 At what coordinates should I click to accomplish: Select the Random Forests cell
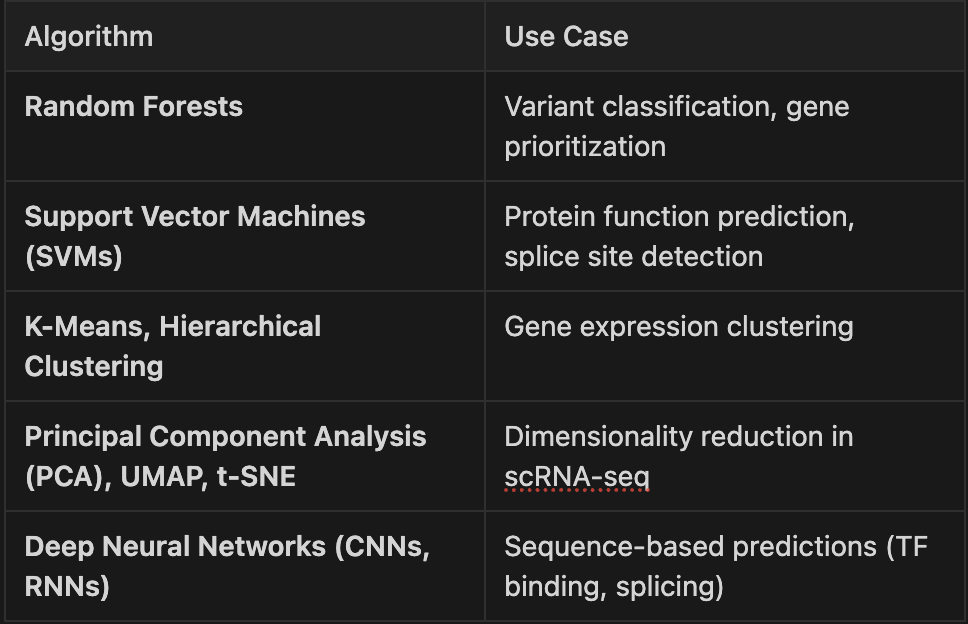(x=134, y=107)
